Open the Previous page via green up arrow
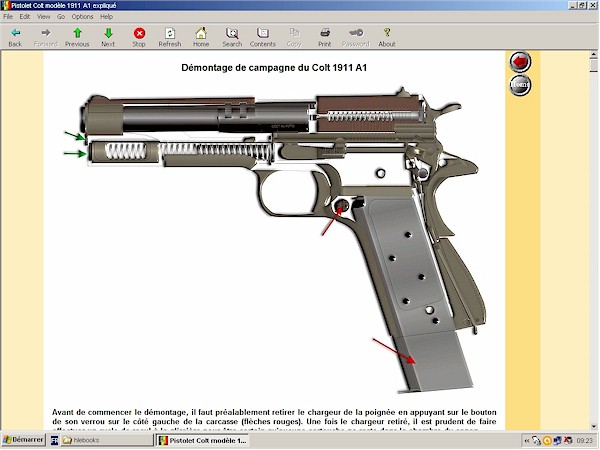Screen dimensions: 600x450 point(77,37)
